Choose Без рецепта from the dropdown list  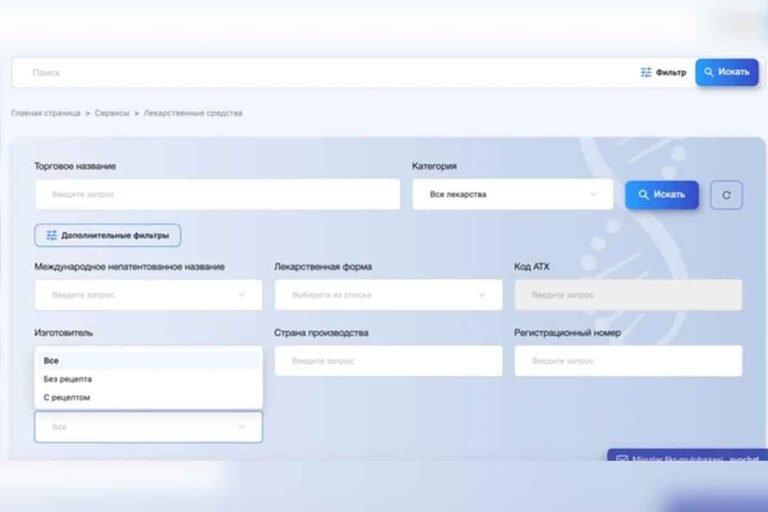tap(68, 379)
